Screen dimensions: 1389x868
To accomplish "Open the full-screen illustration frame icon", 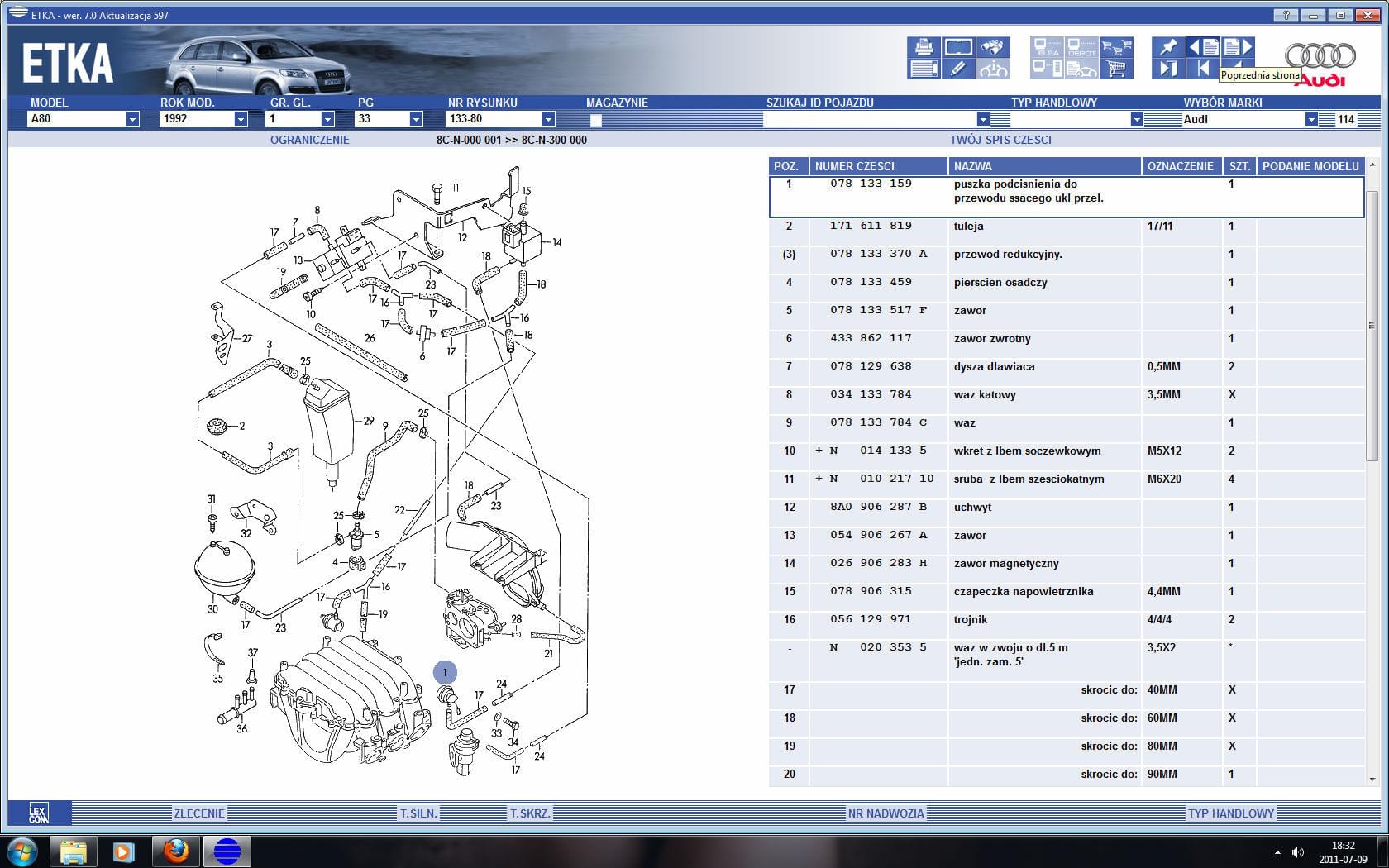I will point(958,47).
